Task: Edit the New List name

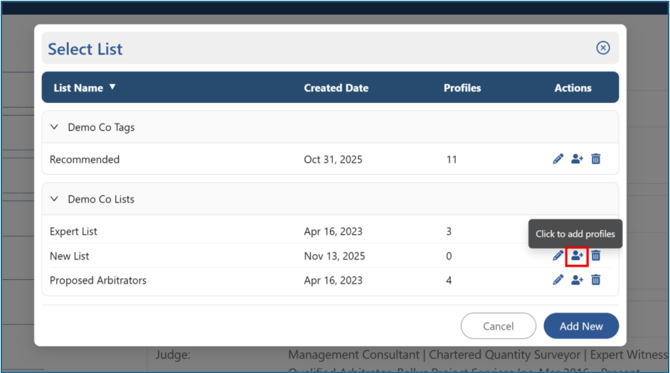Action: pos(558,256)
